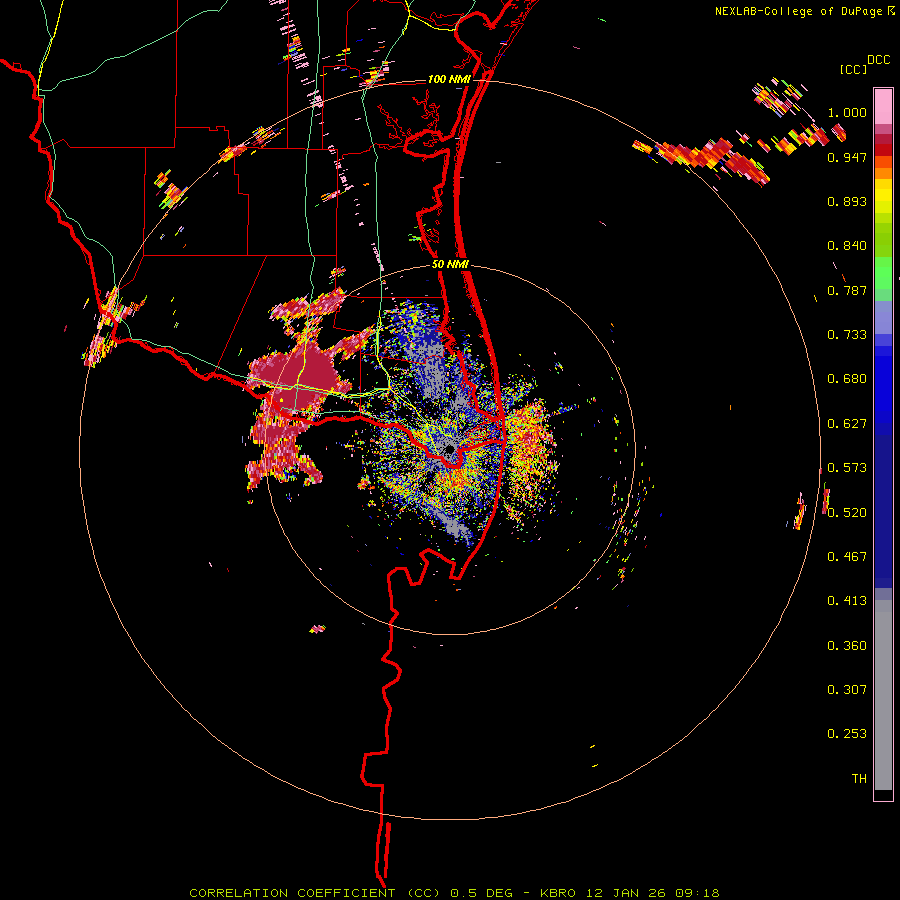This screenshot has width=900, height=900.
Task: Click the 0.627 value on color scale
Action: 847,424
